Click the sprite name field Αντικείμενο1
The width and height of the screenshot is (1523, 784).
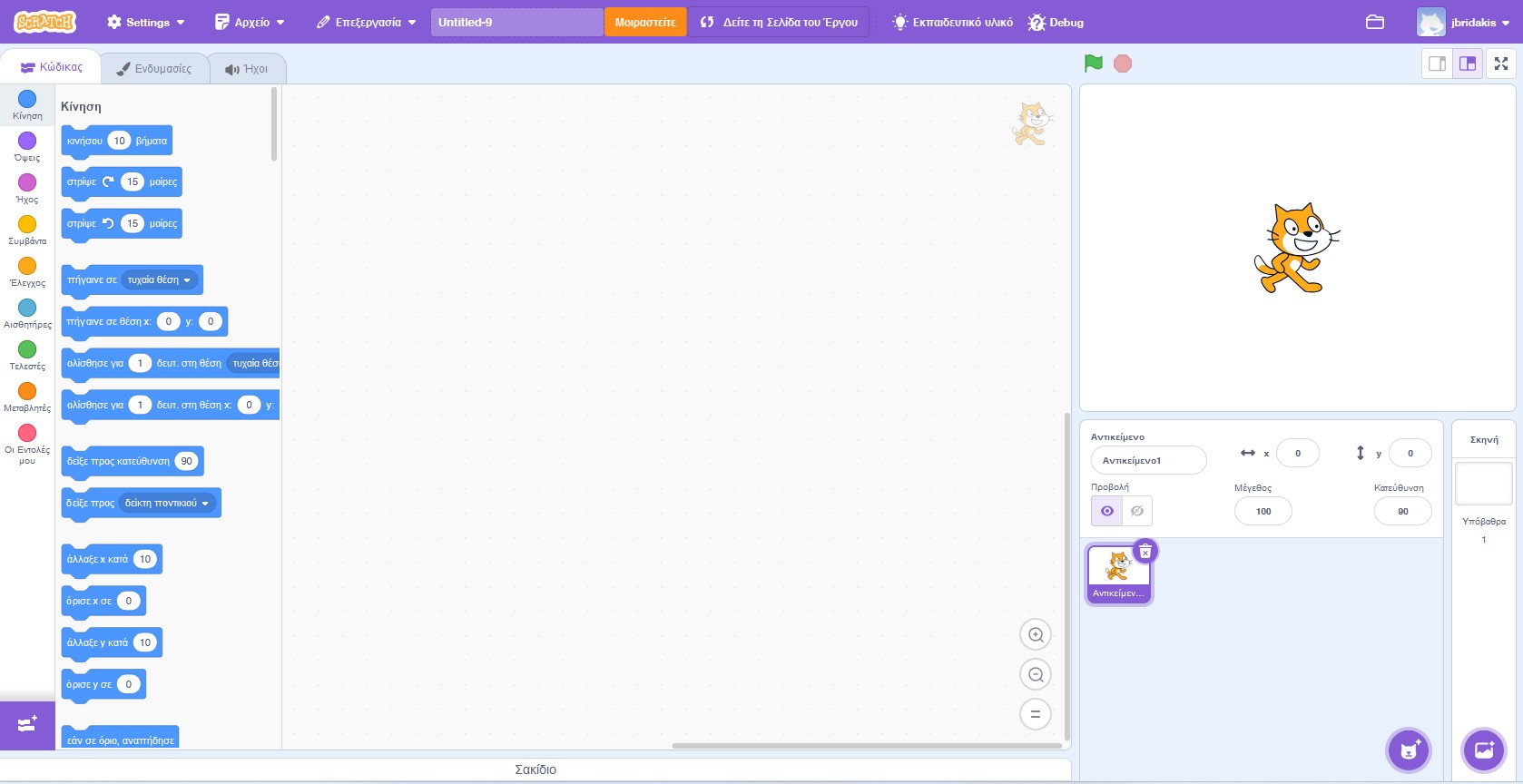pos(1149,460)
